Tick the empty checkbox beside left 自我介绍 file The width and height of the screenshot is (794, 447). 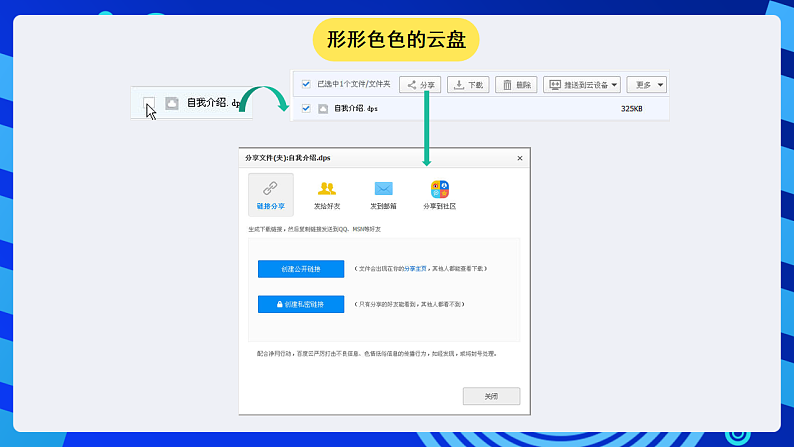[x=149, y=103]
